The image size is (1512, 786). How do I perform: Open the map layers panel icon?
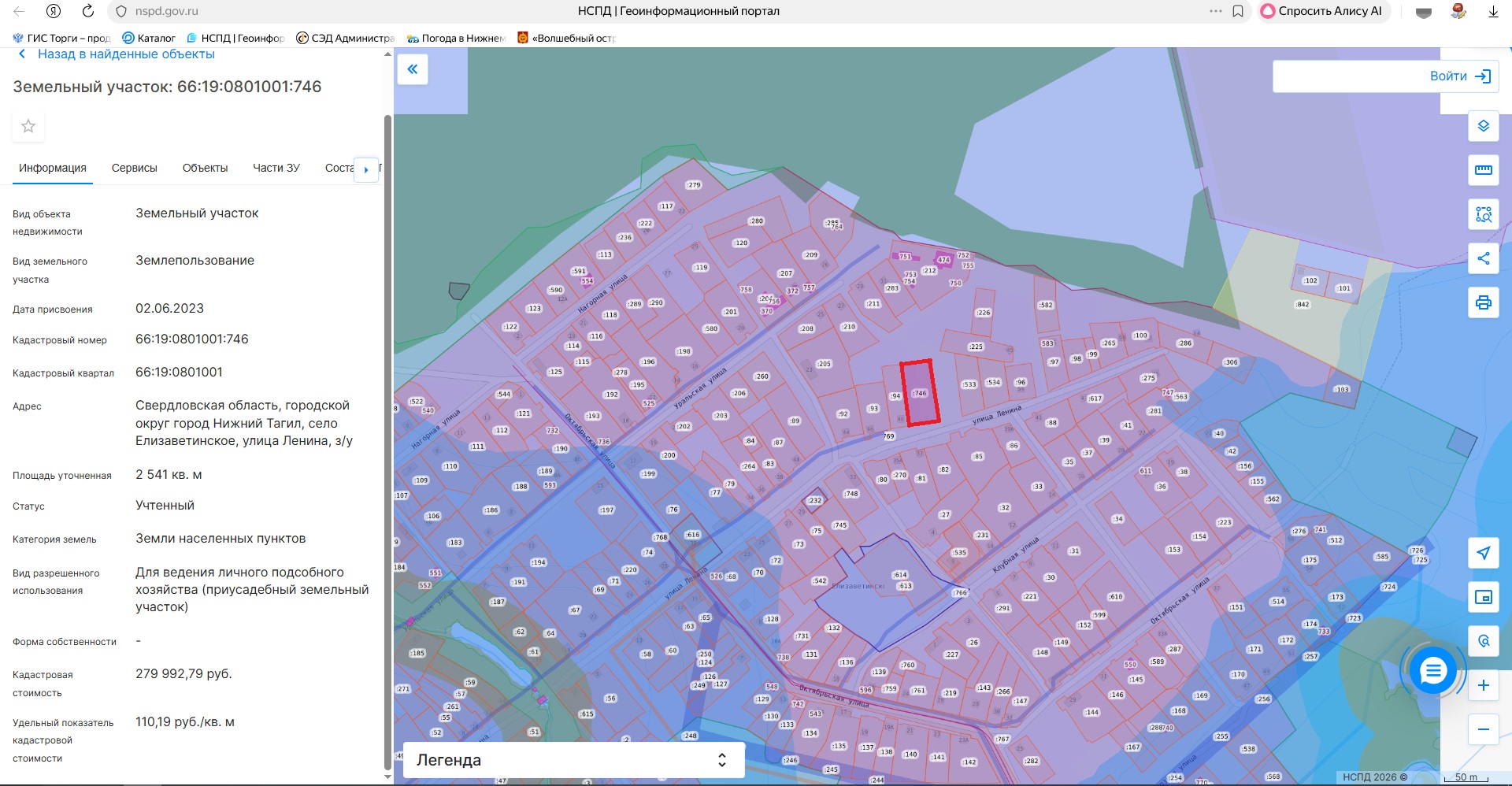tap(1483, 126)
